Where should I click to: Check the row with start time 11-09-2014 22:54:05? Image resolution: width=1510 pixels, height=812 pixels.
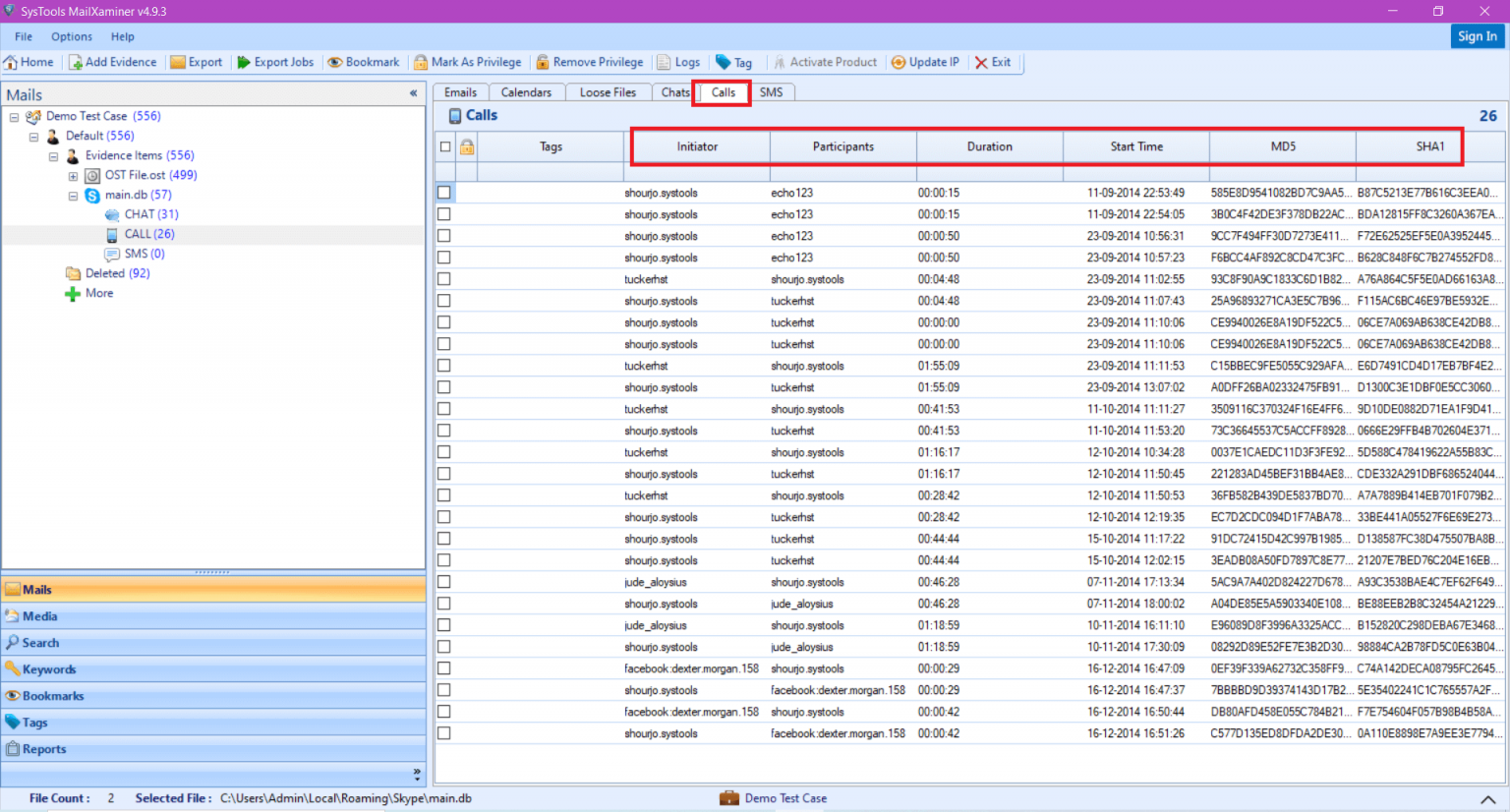[x=444, y=214]
